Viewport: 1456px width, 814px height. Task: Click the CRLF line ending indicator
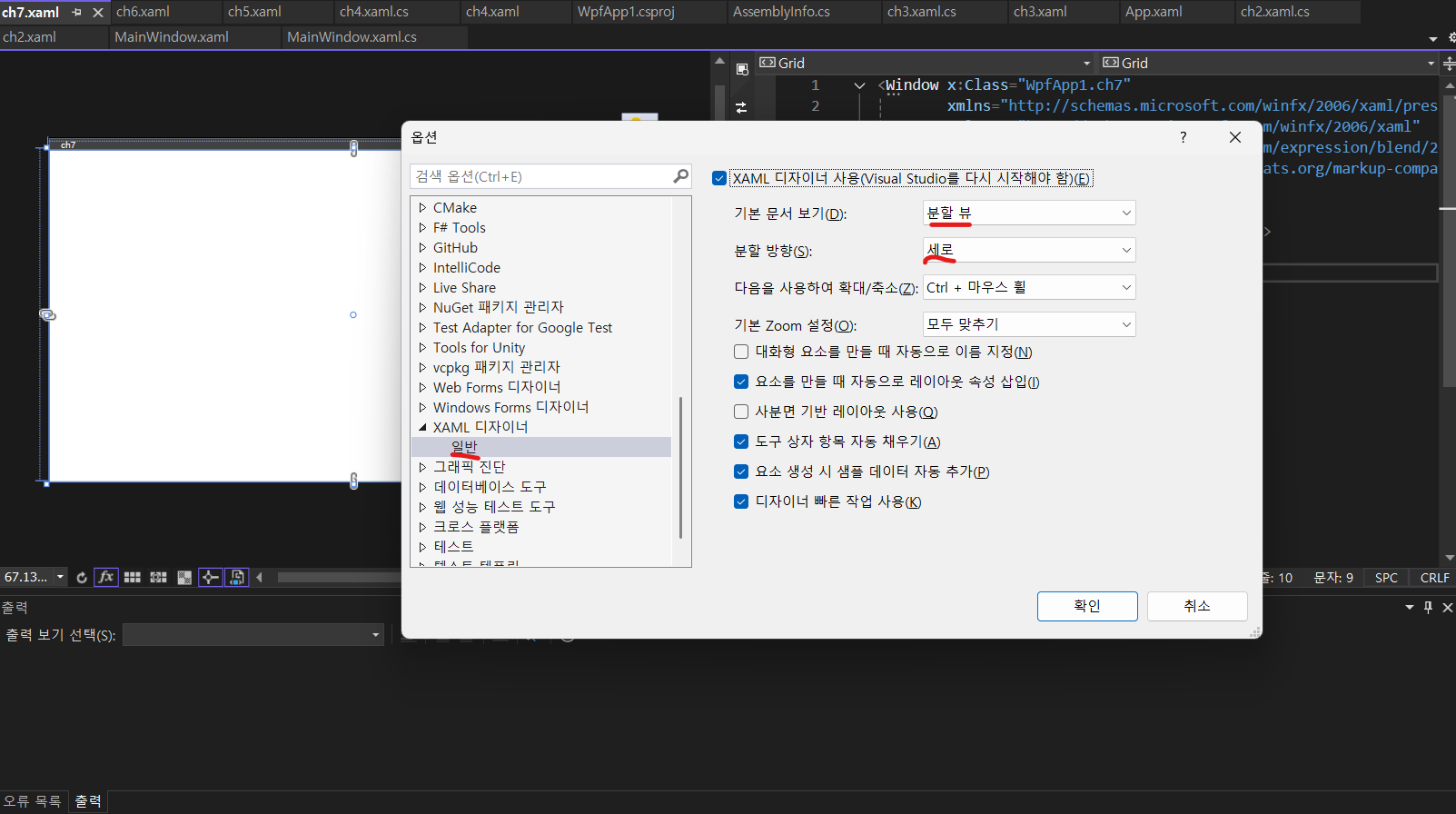click(x=1434, y=578)
